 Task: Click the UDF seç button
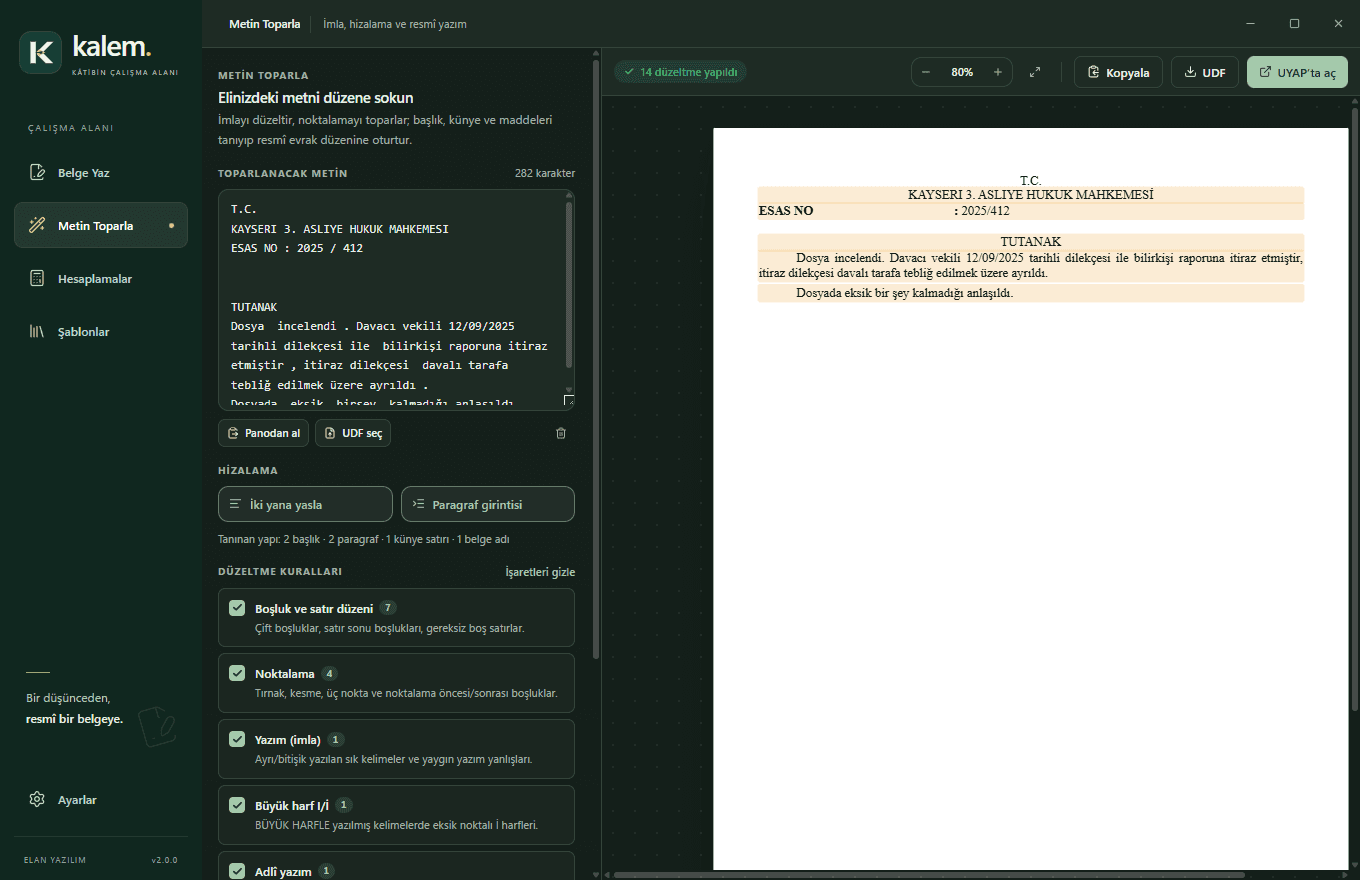pyautogui.click(x=353, y=433)
